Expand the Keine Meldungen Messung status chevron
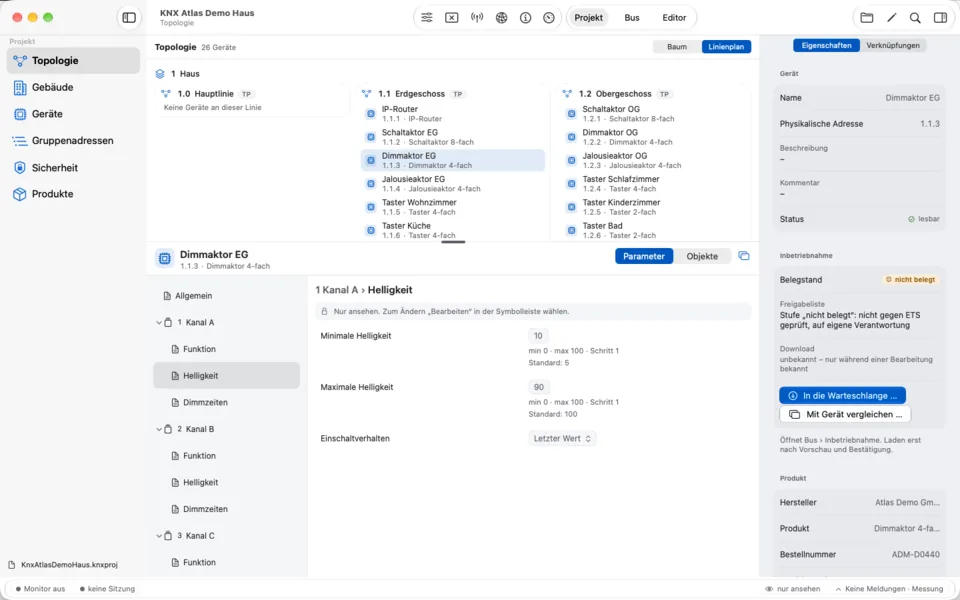 pyautogui.click(x=839, y=589)
